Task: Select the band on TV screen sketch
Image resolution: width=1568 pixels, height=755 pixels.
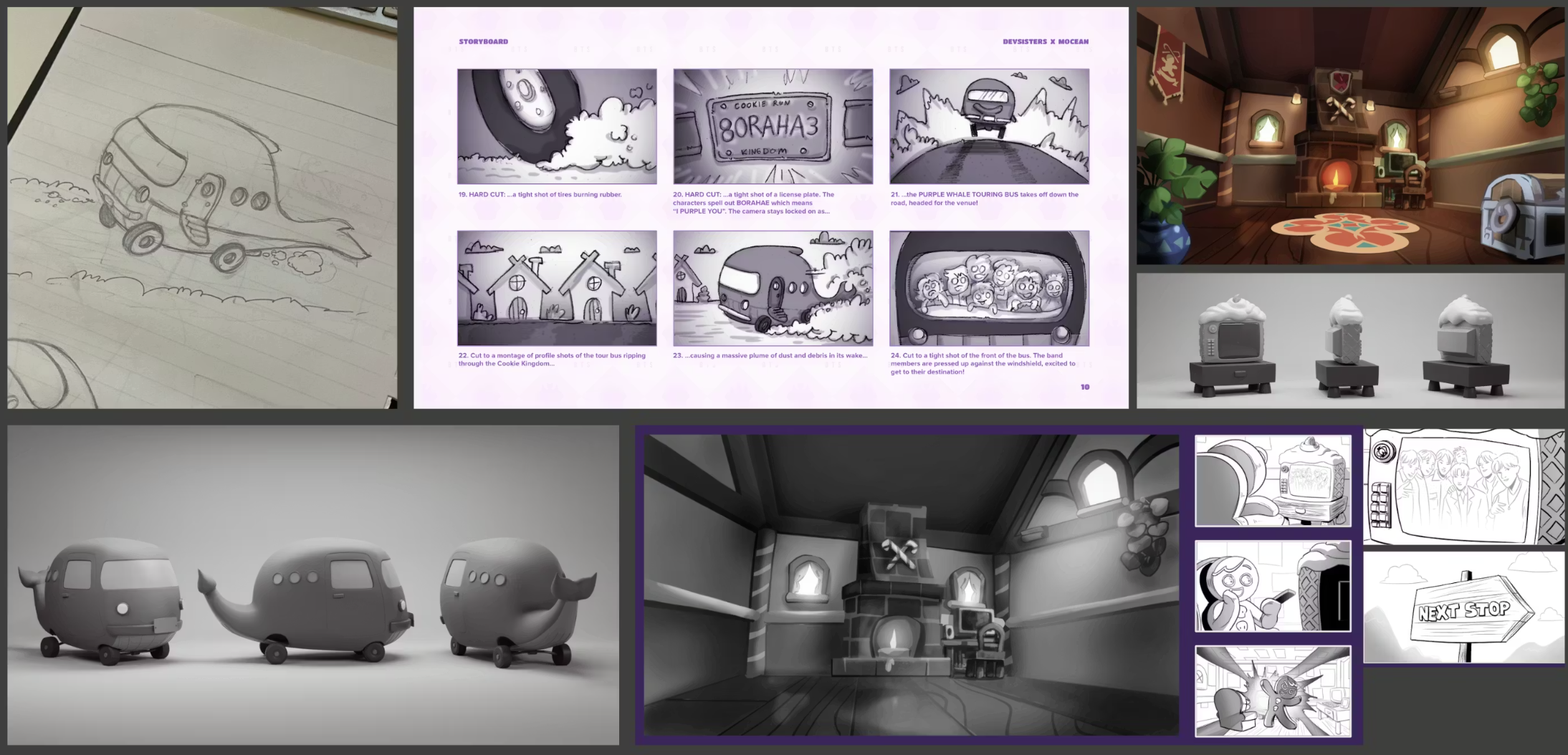Action: (x=1463, y=487)
